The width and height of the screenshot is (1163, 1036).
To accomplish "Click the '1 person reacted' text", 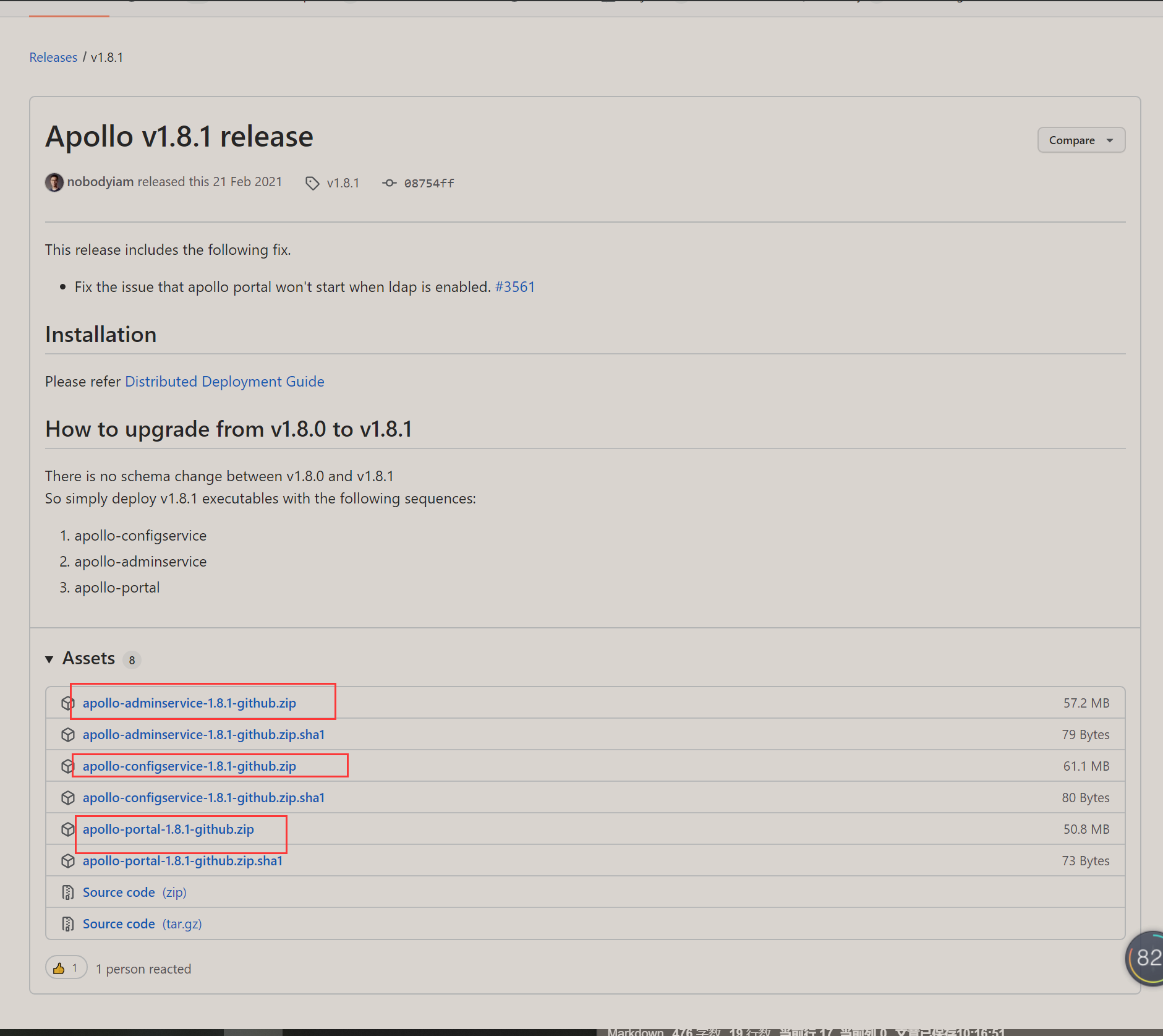I will pyautogui.click(x=143, y=969).
